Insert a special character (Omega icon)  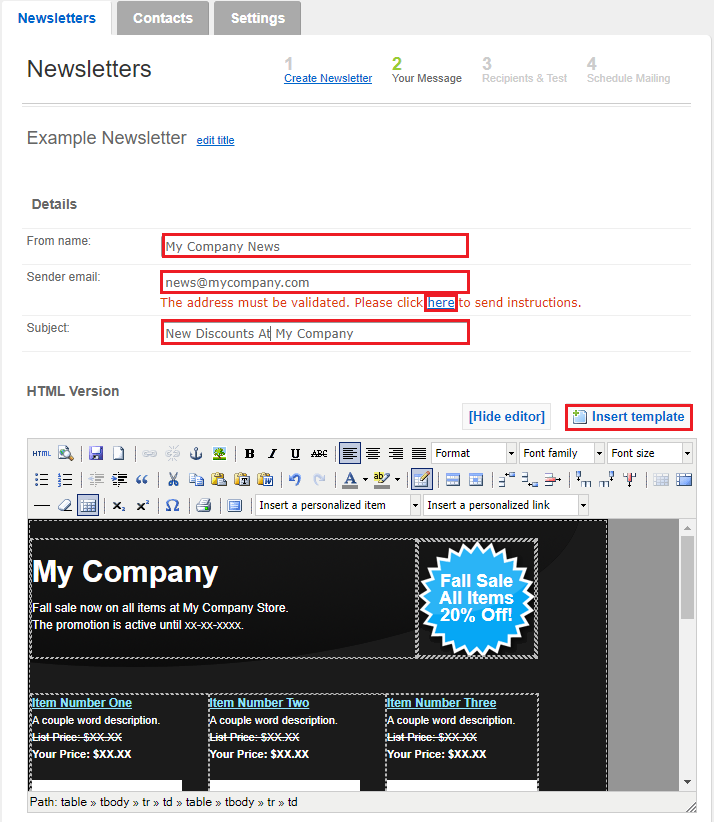(172, 505)
